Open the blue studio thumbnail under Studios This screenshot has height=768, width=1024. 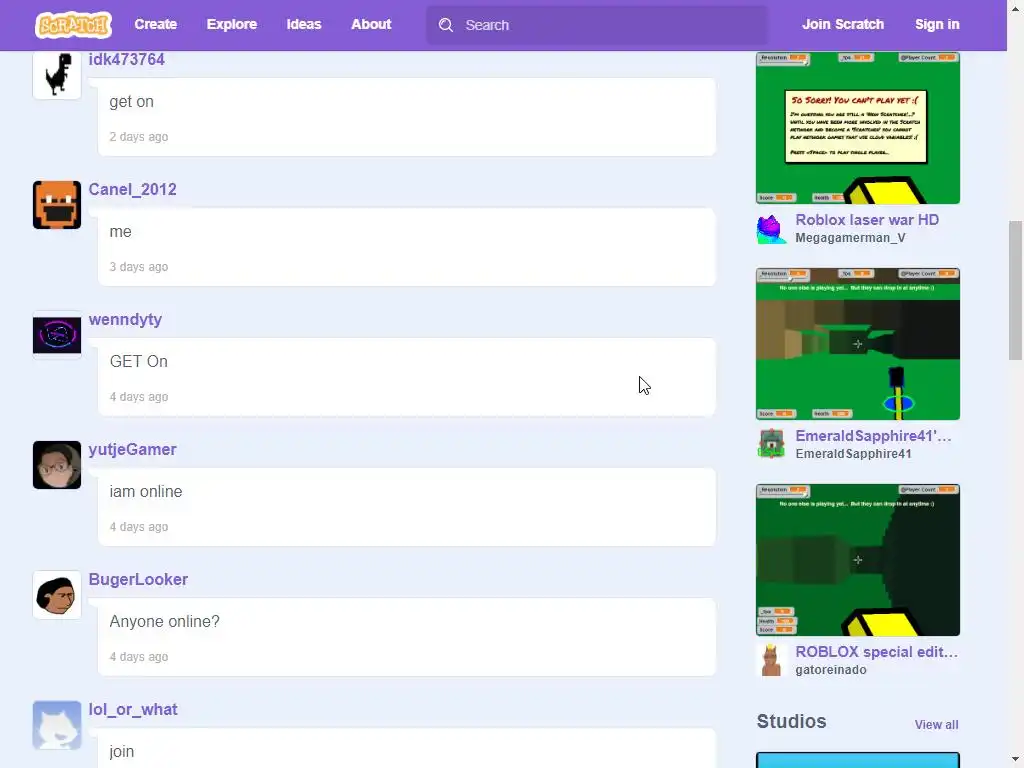[857, 760]
